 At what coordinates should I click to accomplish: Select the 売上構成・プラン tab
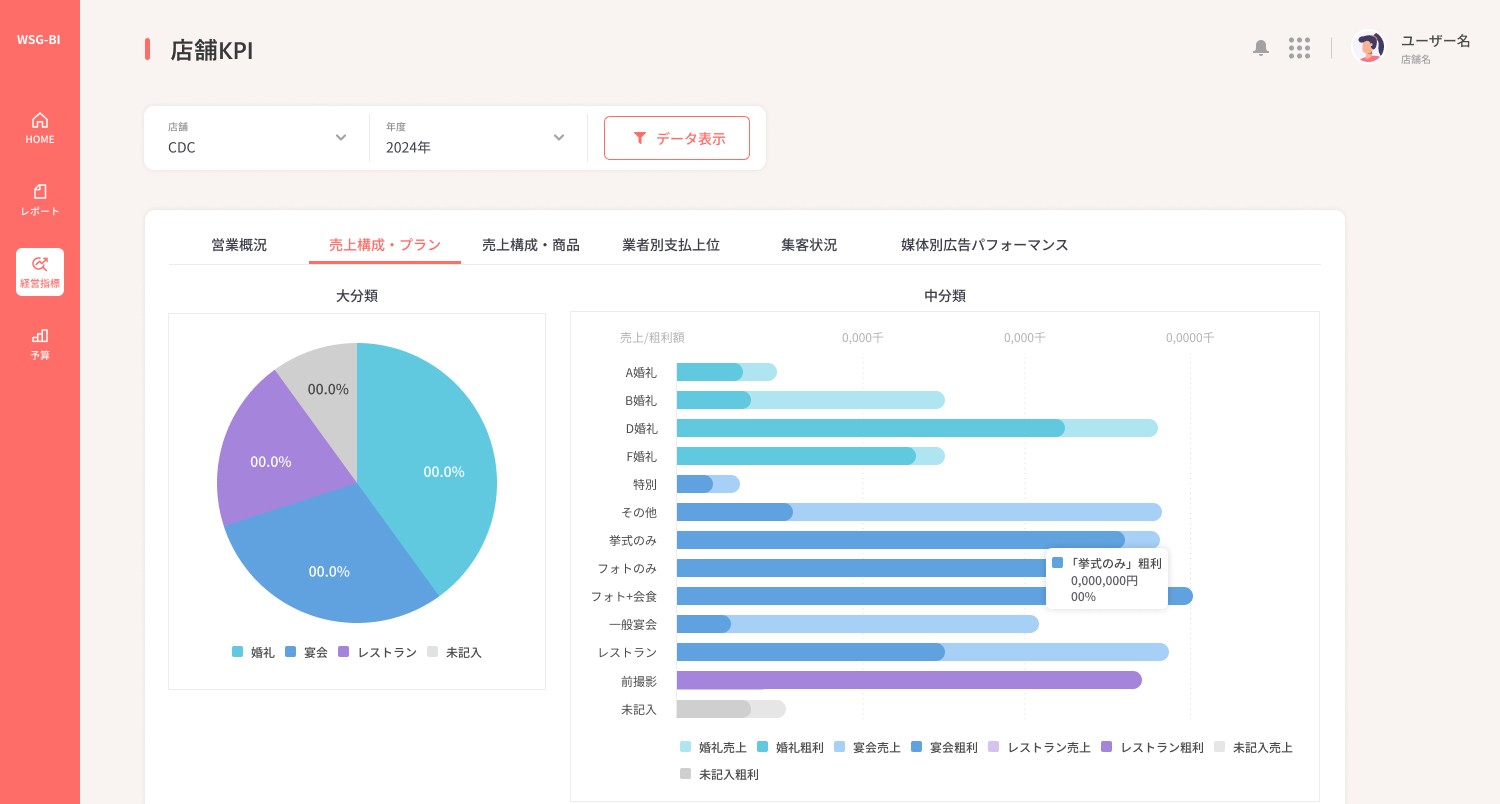coord(385,244)
